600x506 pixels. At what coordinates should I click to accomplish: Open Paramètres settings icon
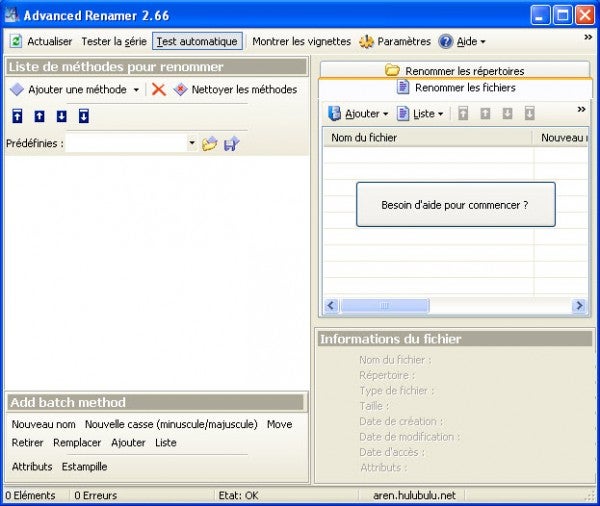366,41
